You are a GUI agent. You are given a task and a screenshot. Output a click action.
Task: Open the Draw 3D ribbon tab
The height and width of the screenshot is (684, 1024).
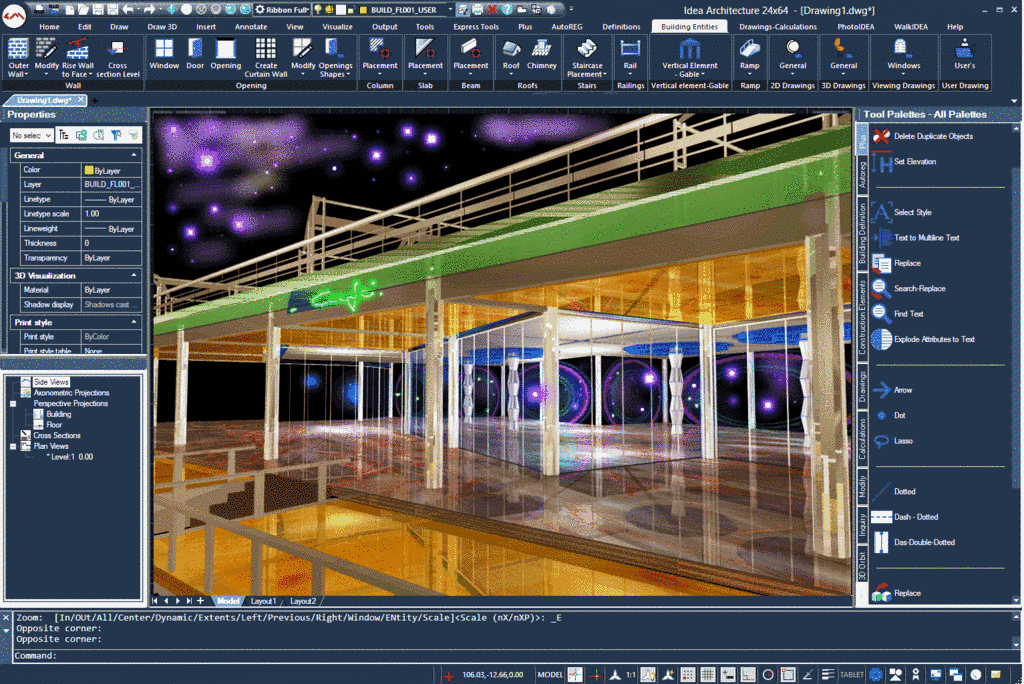tap(162, 27)
